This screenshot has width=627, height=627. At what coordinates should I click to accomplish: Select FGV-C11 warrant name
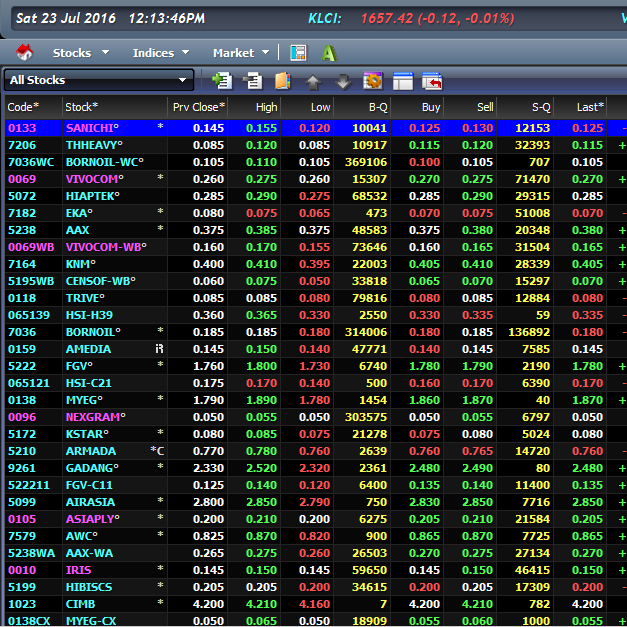(x=89, y=485)
